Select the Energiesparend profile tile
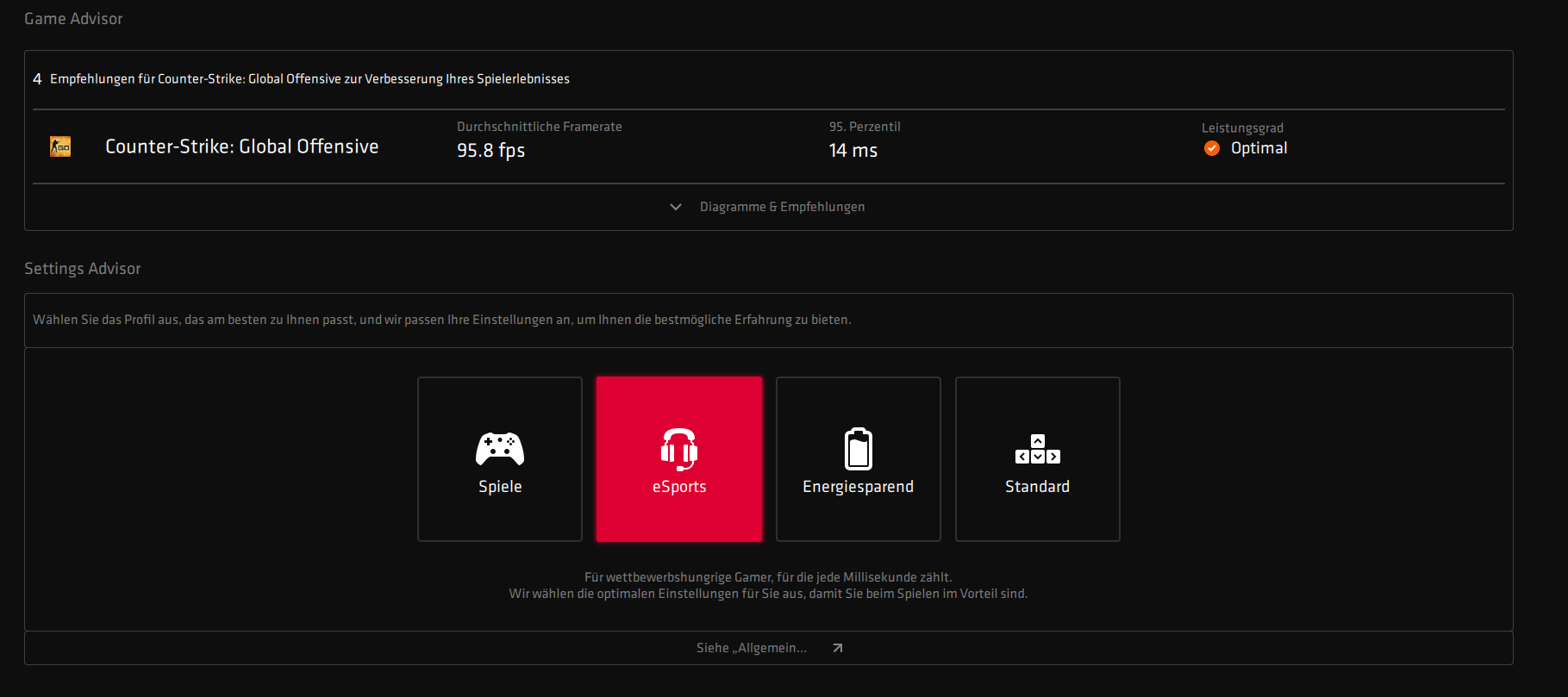Screen dimensions: 1568x697 (859, 459)
